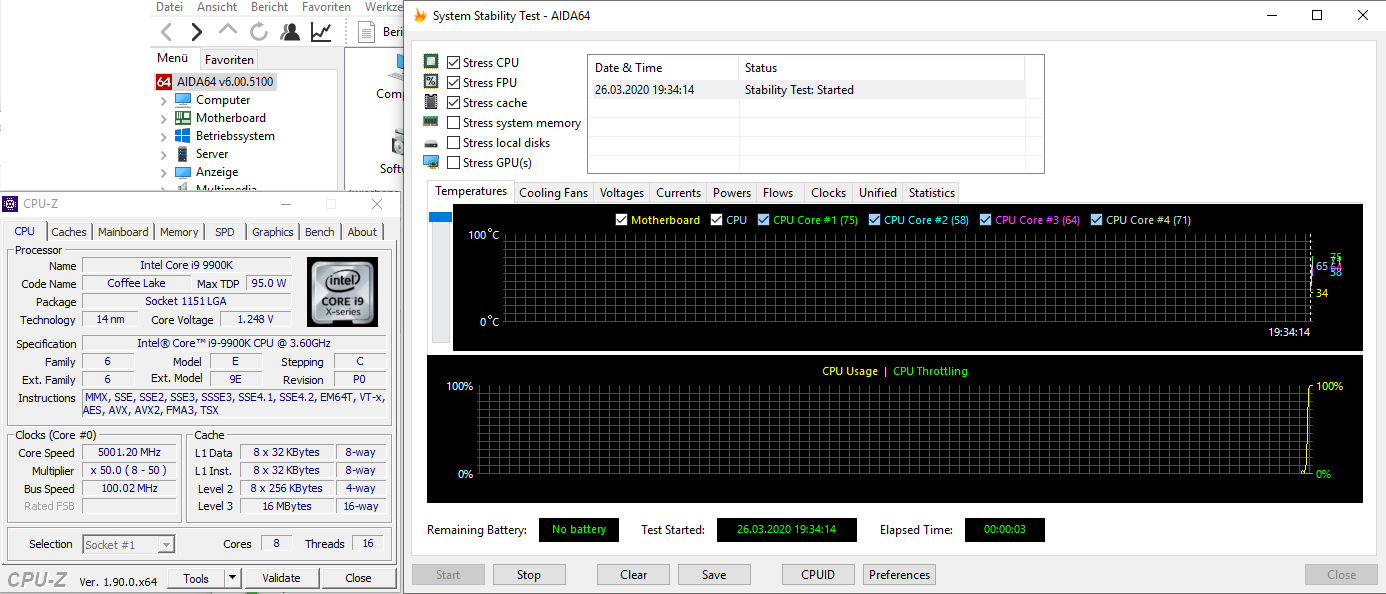This screenshot has height=594, width=1386.
Task: Stop the stability test
Action: (x=529, y=575)
